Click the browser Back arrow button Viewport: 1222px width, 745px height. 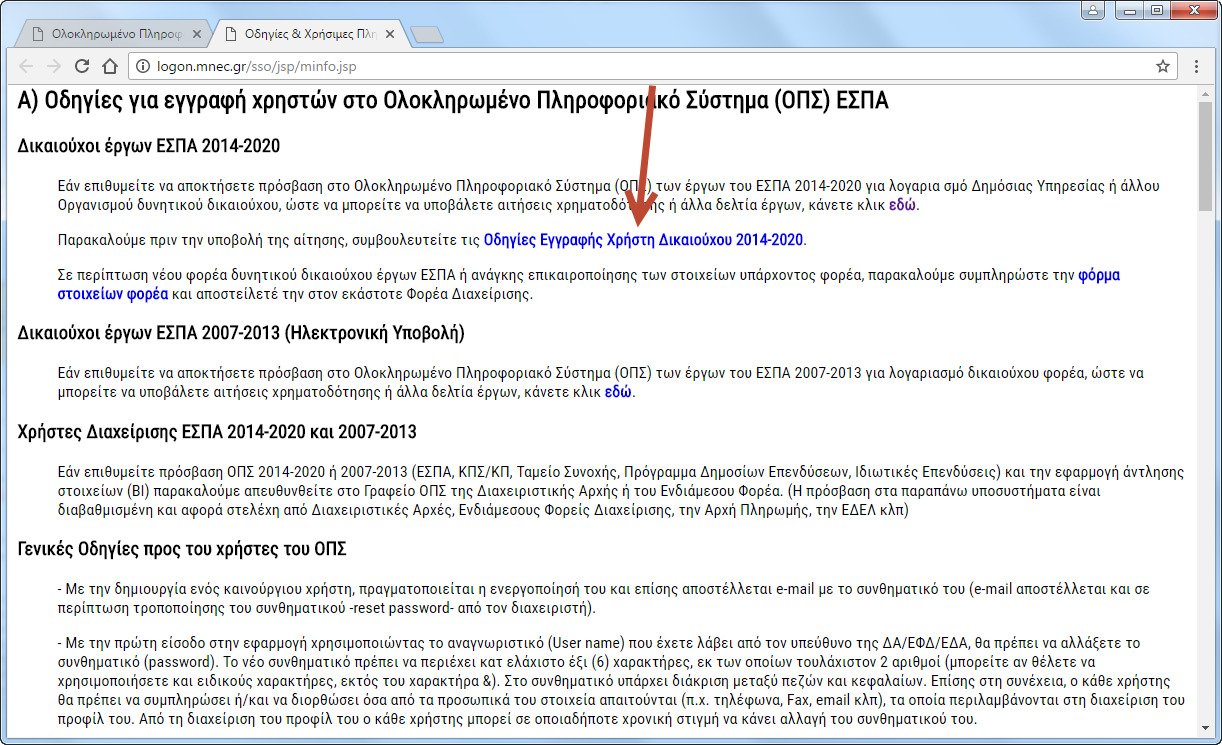coord(26,67)
